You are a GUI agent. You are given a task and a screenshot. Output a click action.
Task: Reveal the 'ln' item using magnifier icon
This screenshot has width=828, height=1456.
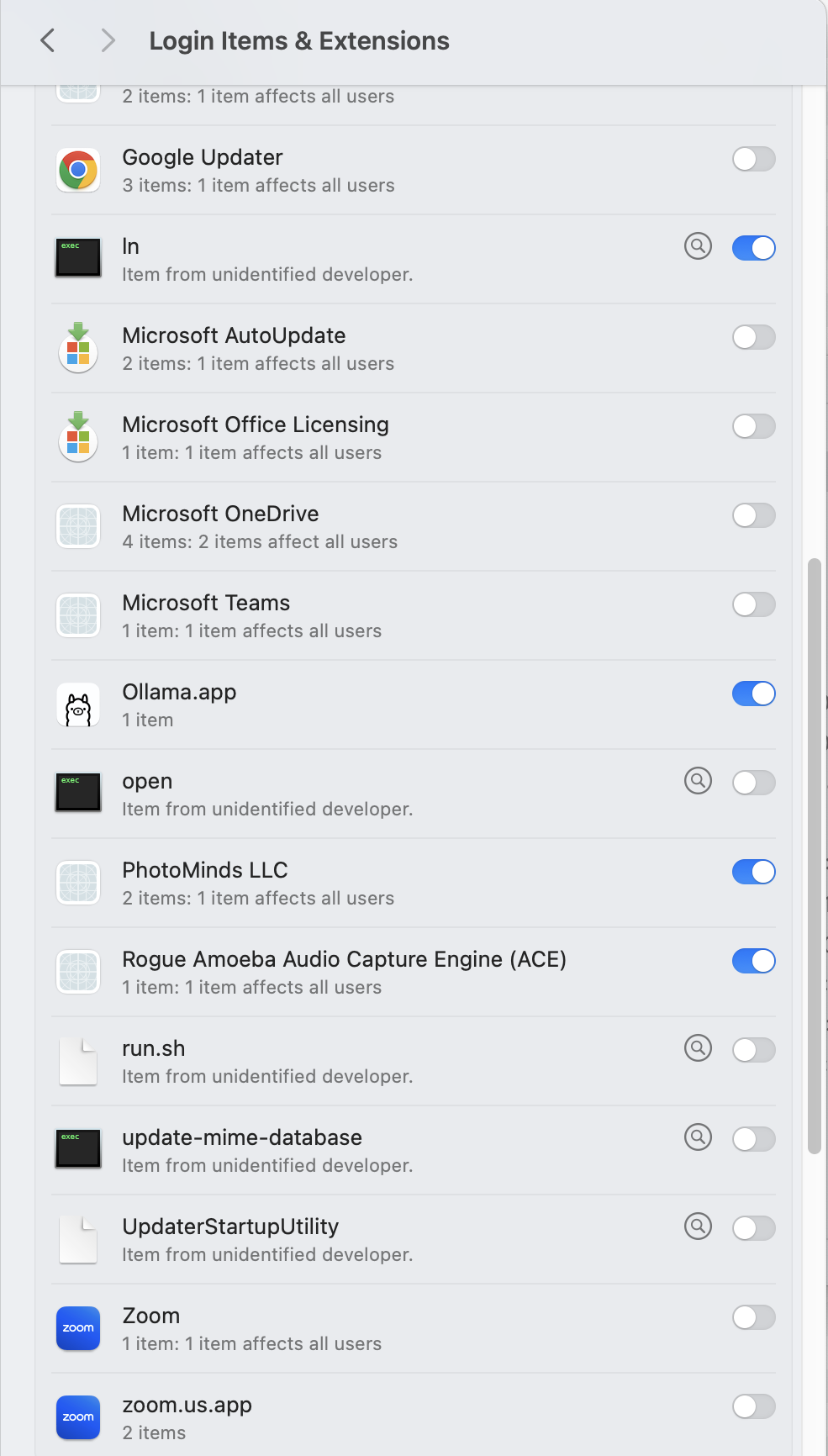(698, 246)
